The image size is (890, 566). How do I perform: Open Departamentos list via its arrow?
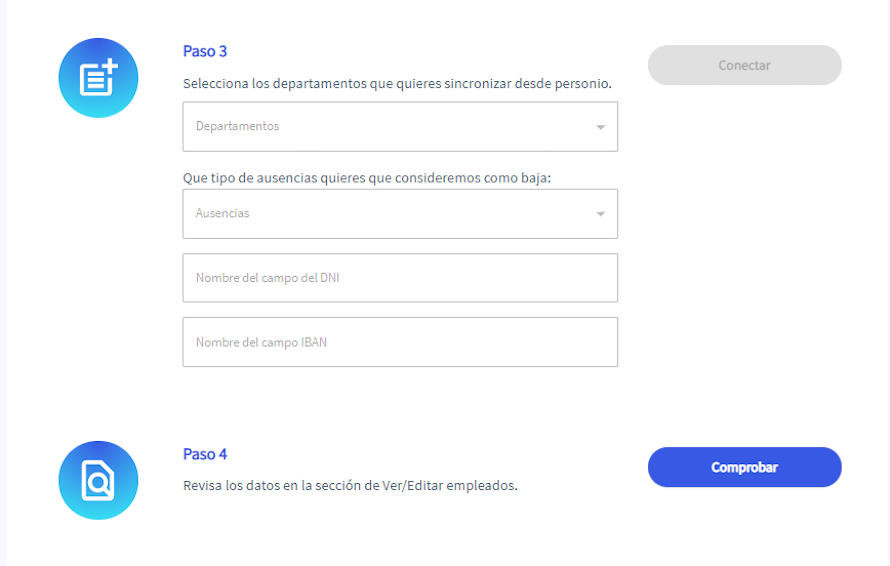coord(601,127)
